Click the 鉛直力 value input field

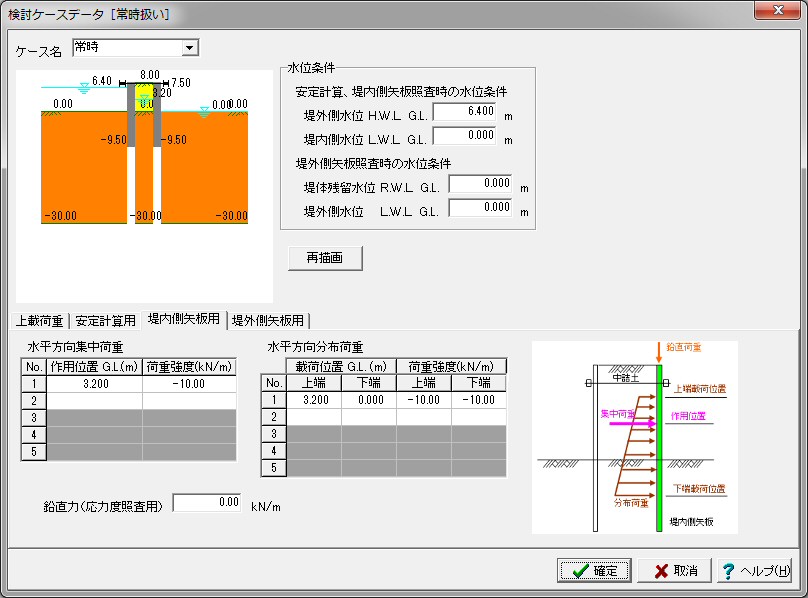(206, 503)
